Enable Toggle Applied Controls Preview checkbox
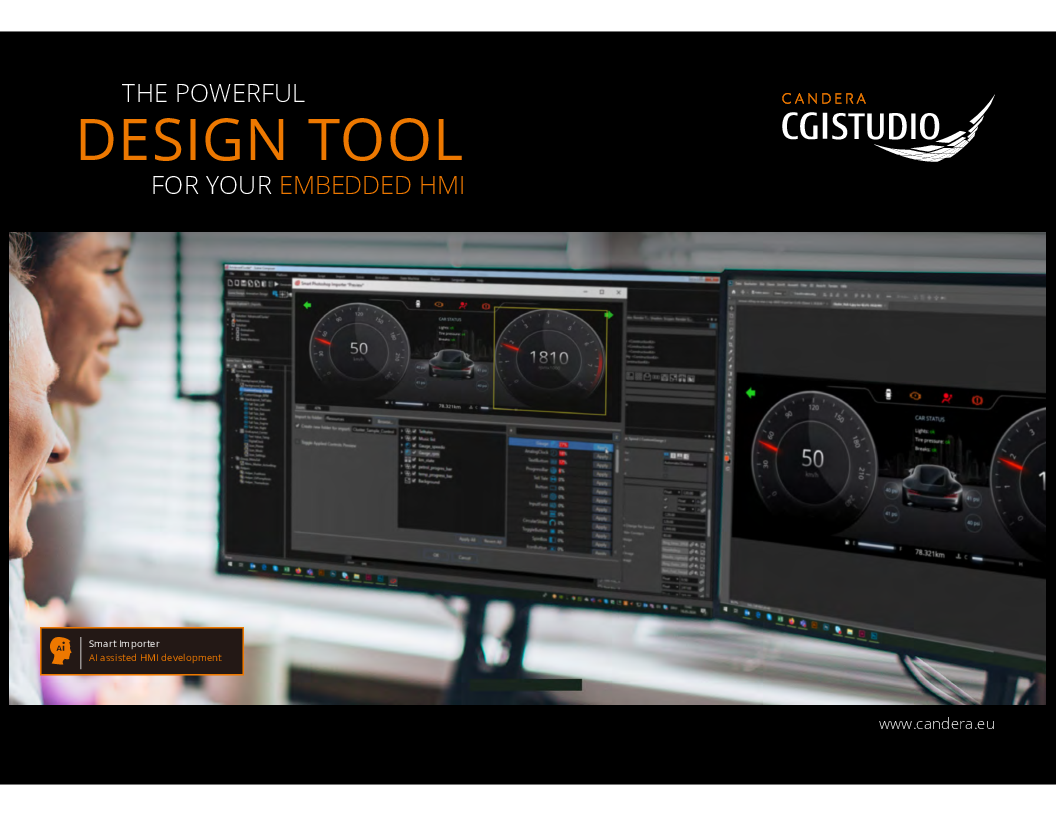 (300, 442)
